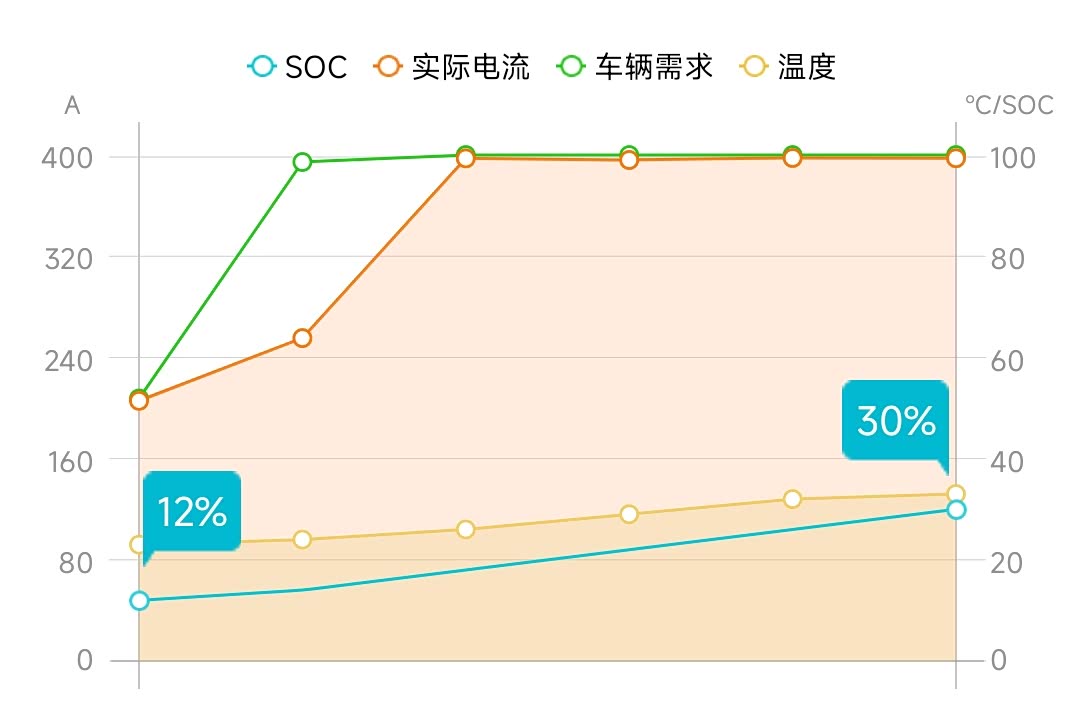Click second 实际电流 point near 255A

pyautogui.click(x=302, y=338)
